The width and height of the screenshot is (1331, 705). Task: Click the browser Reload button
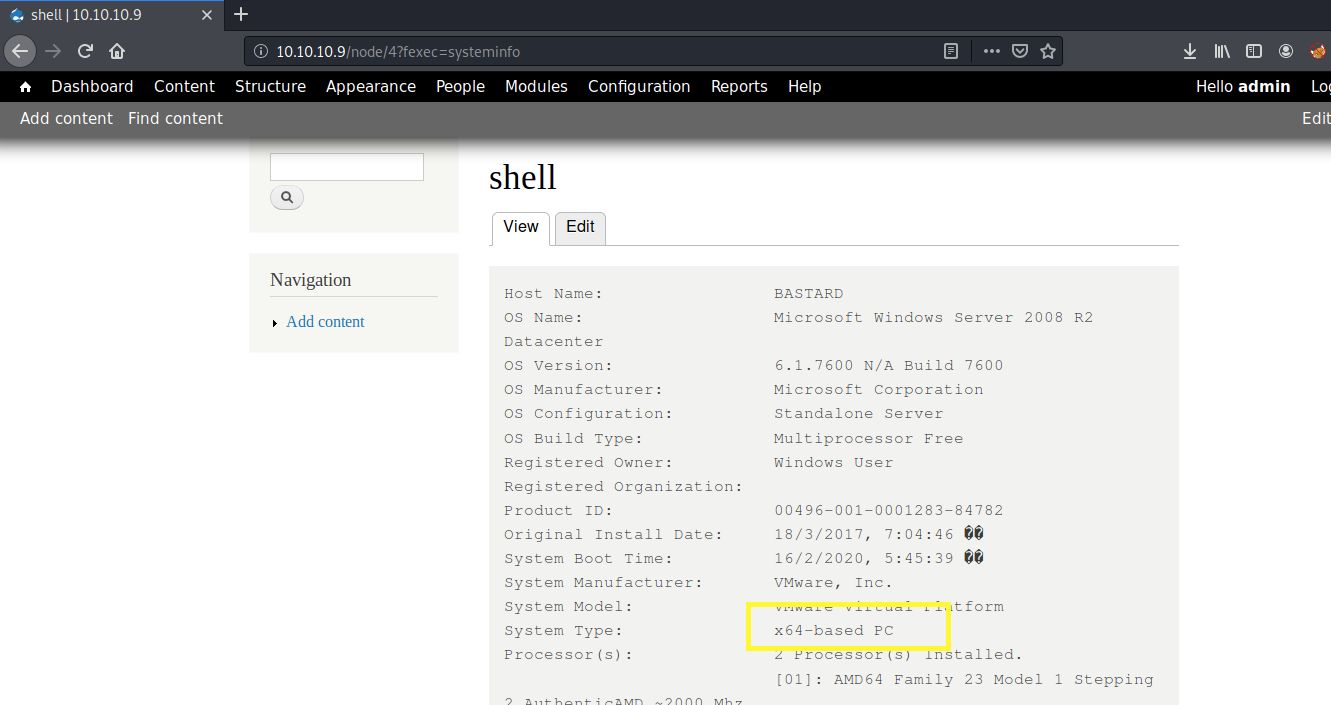[86, 51]
